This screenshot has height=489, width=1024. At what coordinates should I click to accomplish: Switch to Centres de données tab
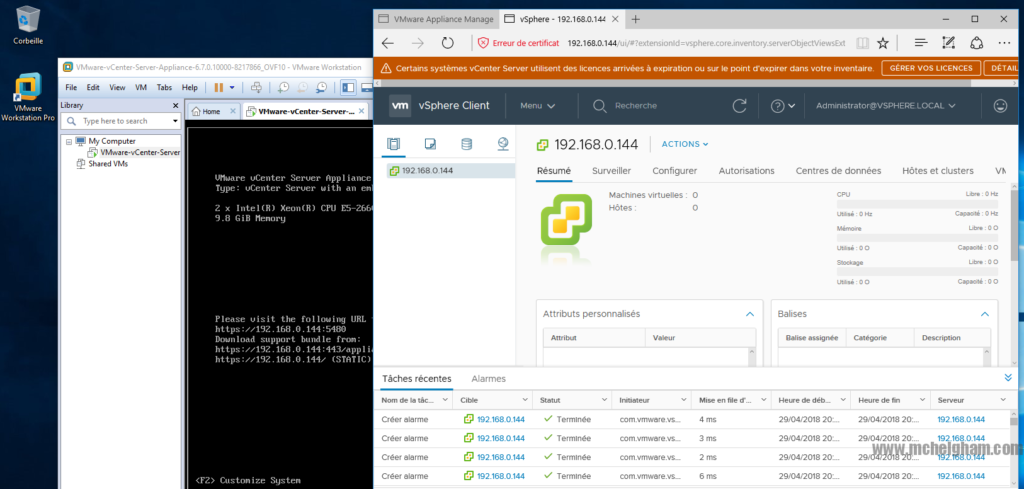tap(838, 171)
